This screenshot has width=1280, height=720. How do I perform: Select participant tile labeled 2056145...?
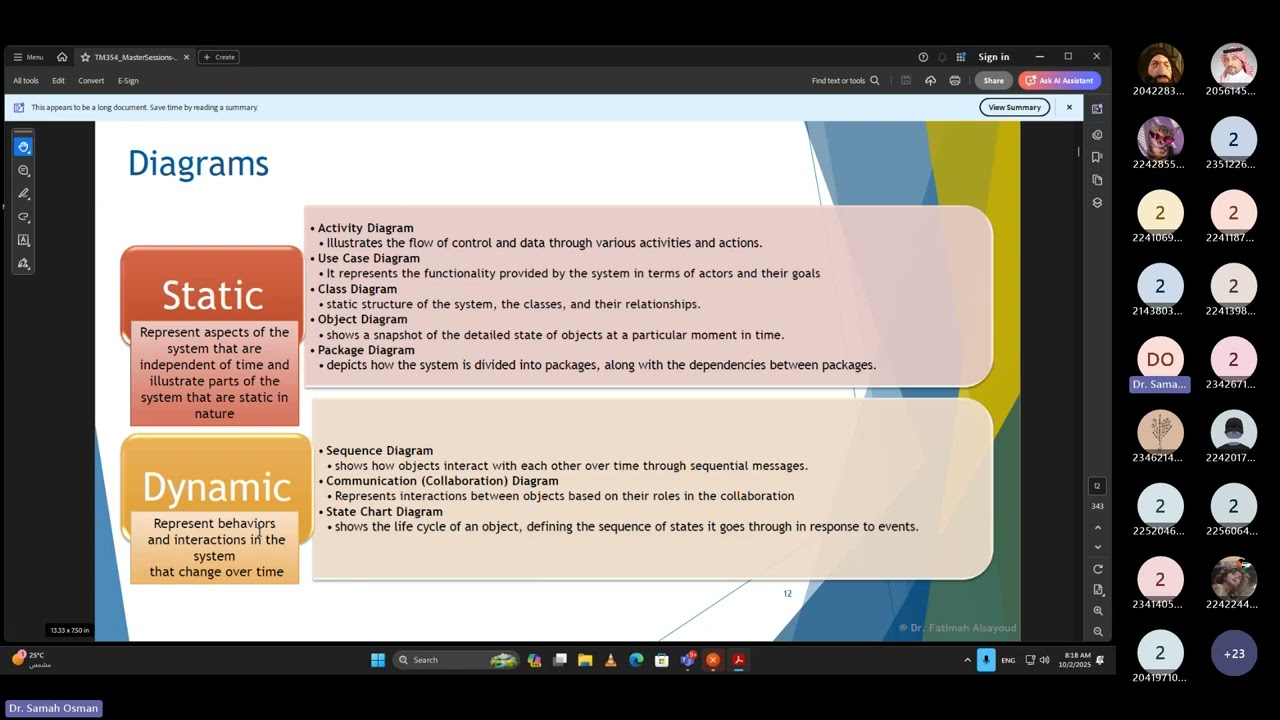pos(1233,70)
